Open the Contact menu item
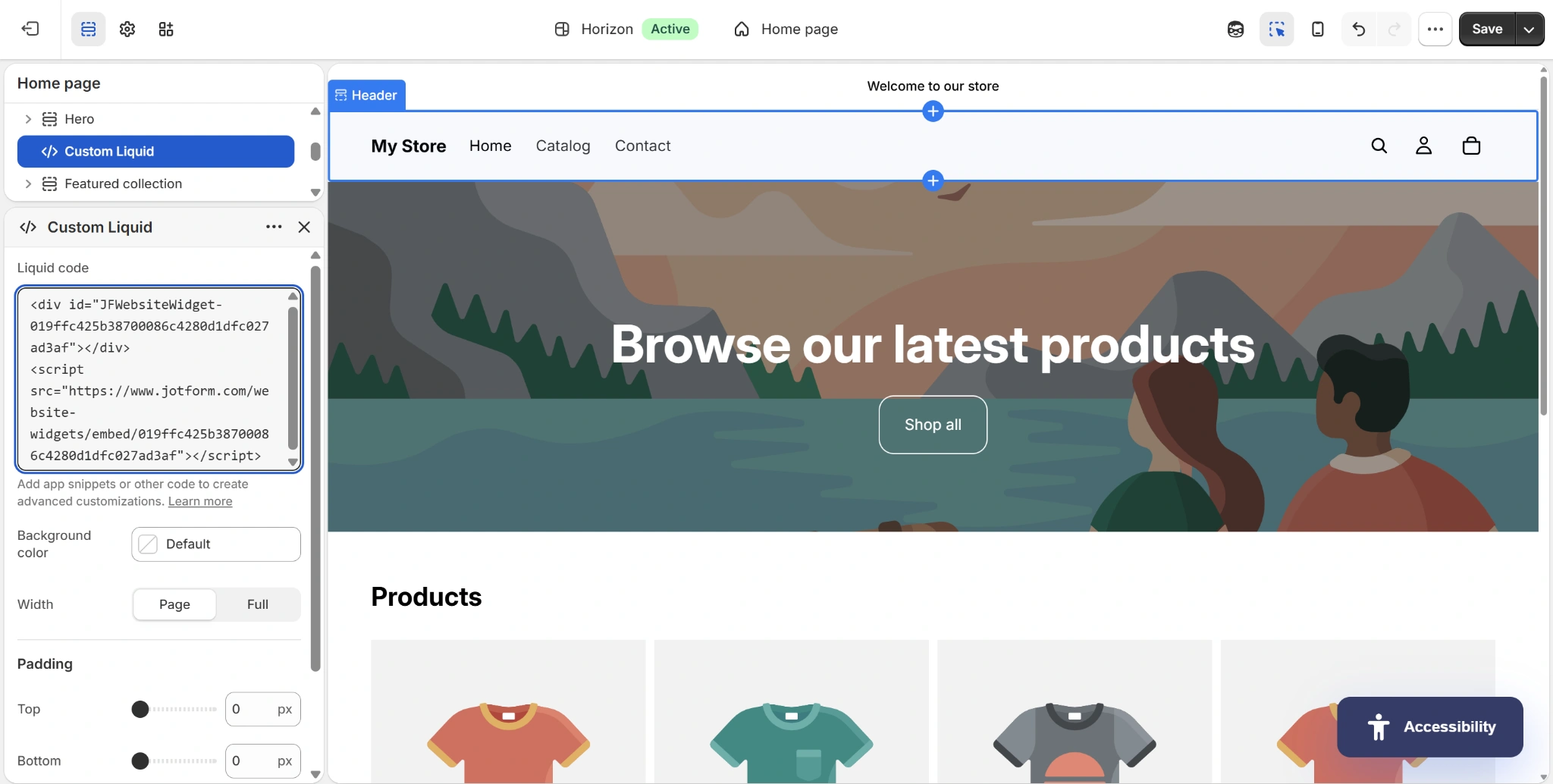 642,146
